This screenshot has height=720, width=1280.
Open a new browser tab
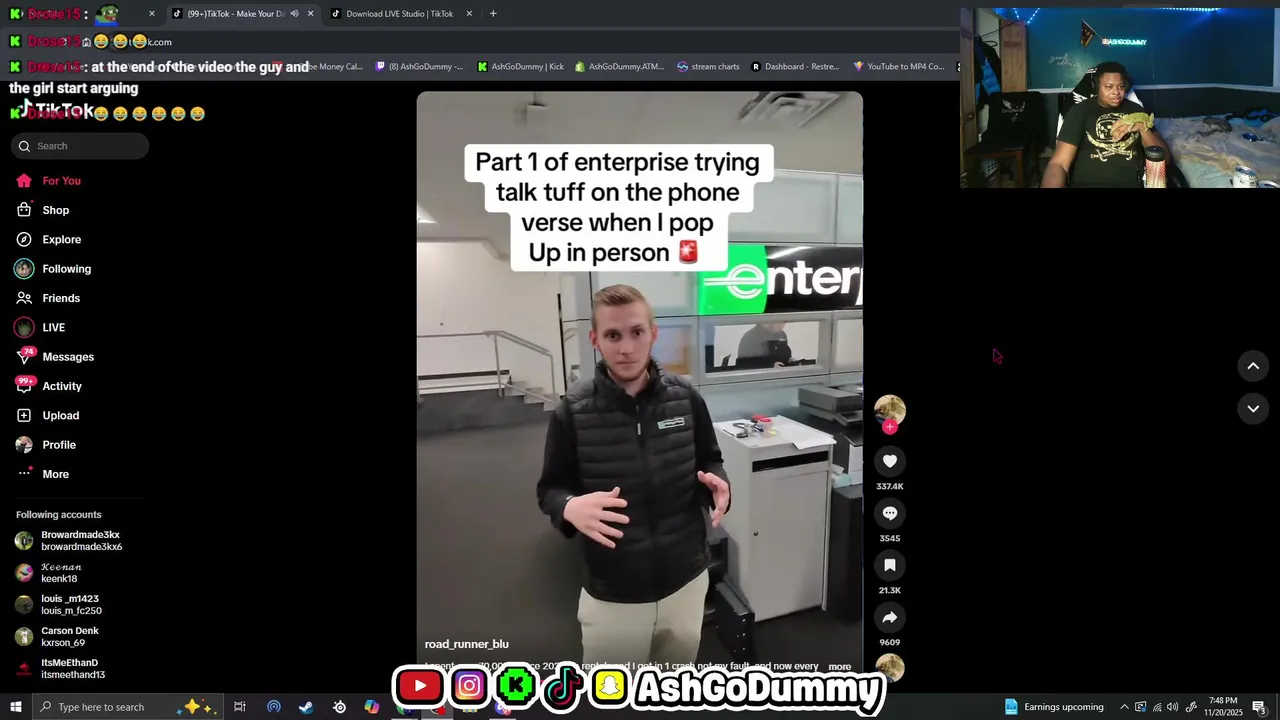493,14
